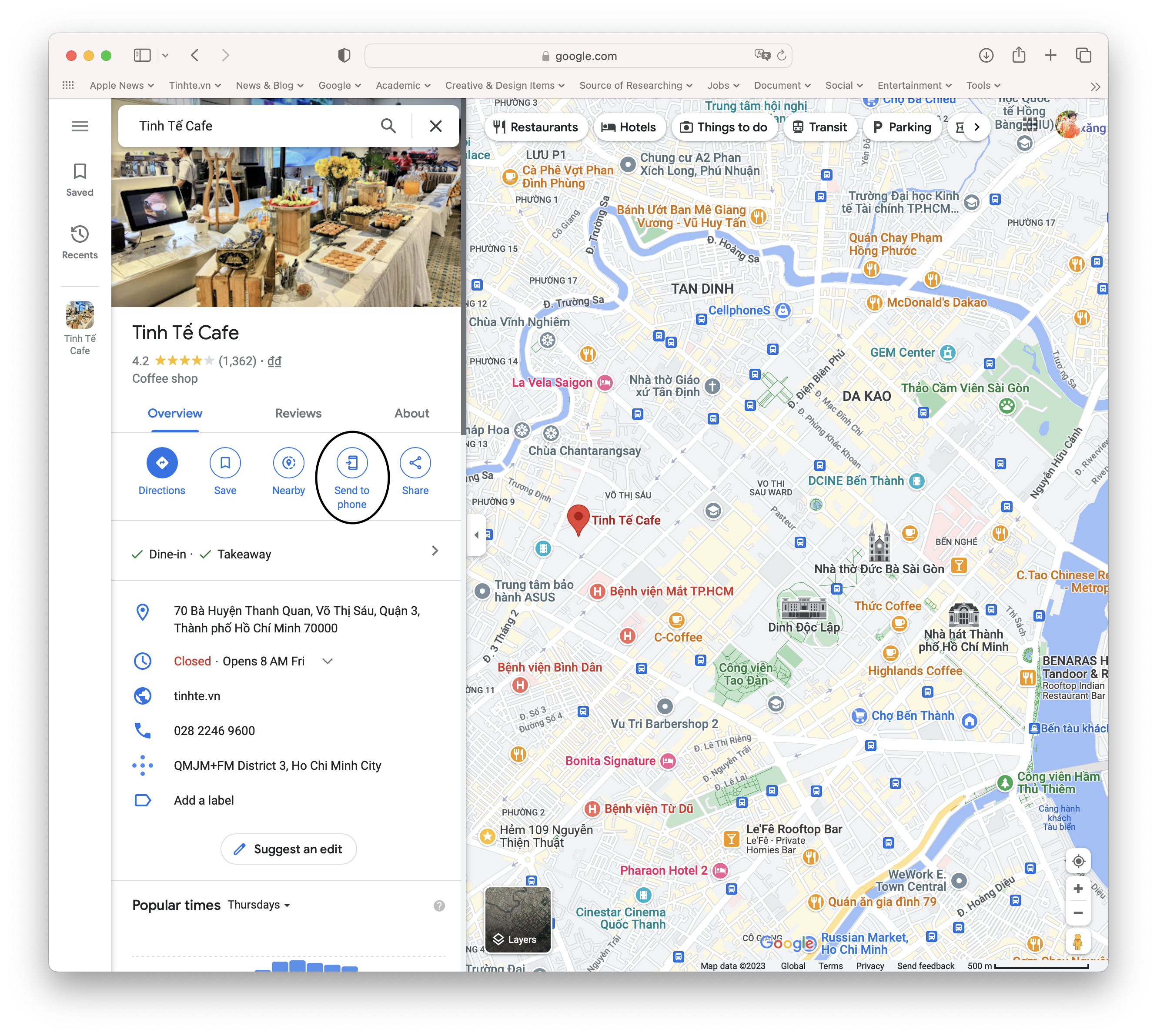Open the Google Maps hamburger menu
Image resolution: width=1157 pixels, height=1036 pixels.
(x=80, y=126)
